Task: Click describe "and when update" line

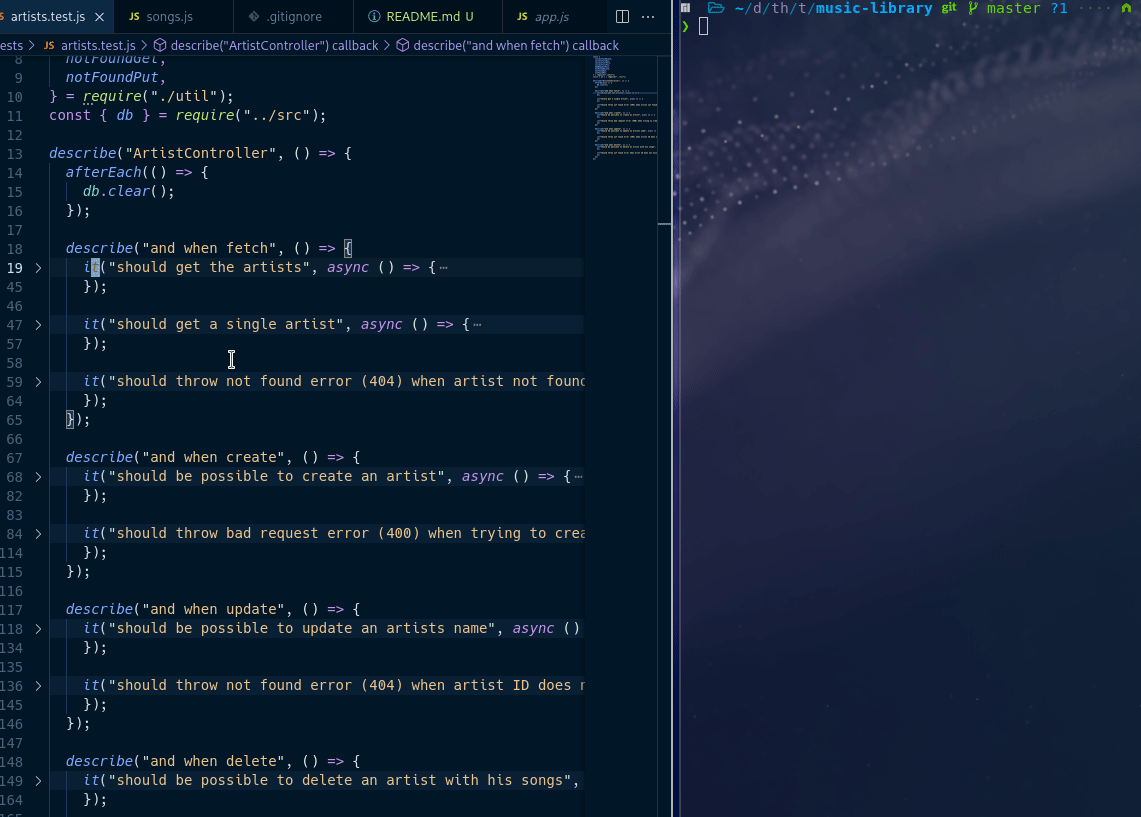Action: tap(213, 609)
